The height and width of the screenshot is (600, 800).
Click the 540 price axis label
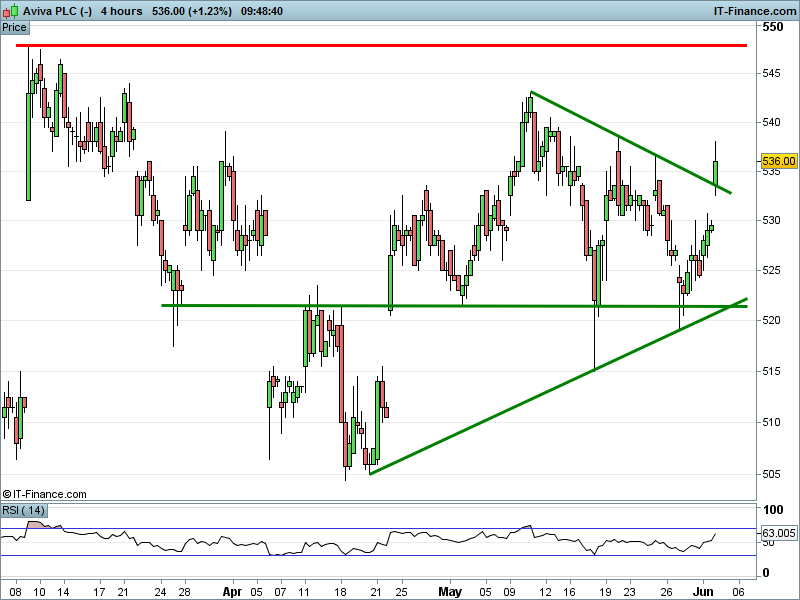point(771,122)
